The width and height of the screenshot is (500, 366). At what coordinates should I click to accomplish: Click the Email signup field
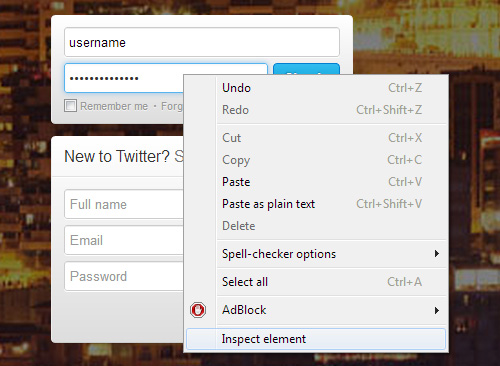point(124,240)
